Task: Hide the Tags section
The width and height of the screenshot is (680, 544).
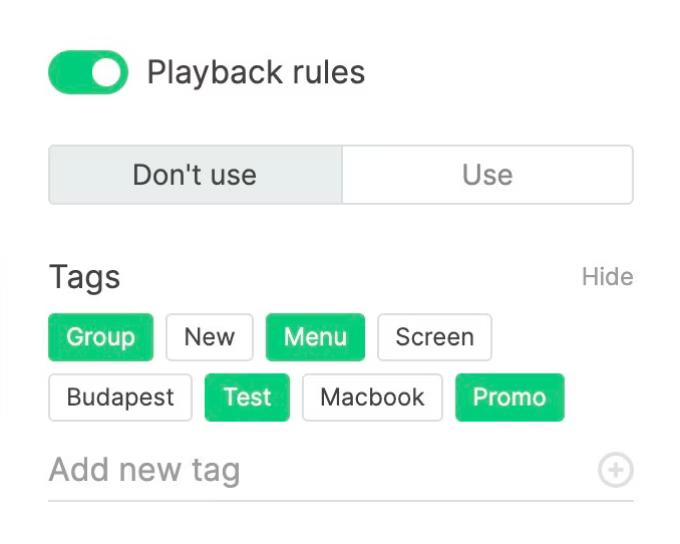Action: coord(607,277)
